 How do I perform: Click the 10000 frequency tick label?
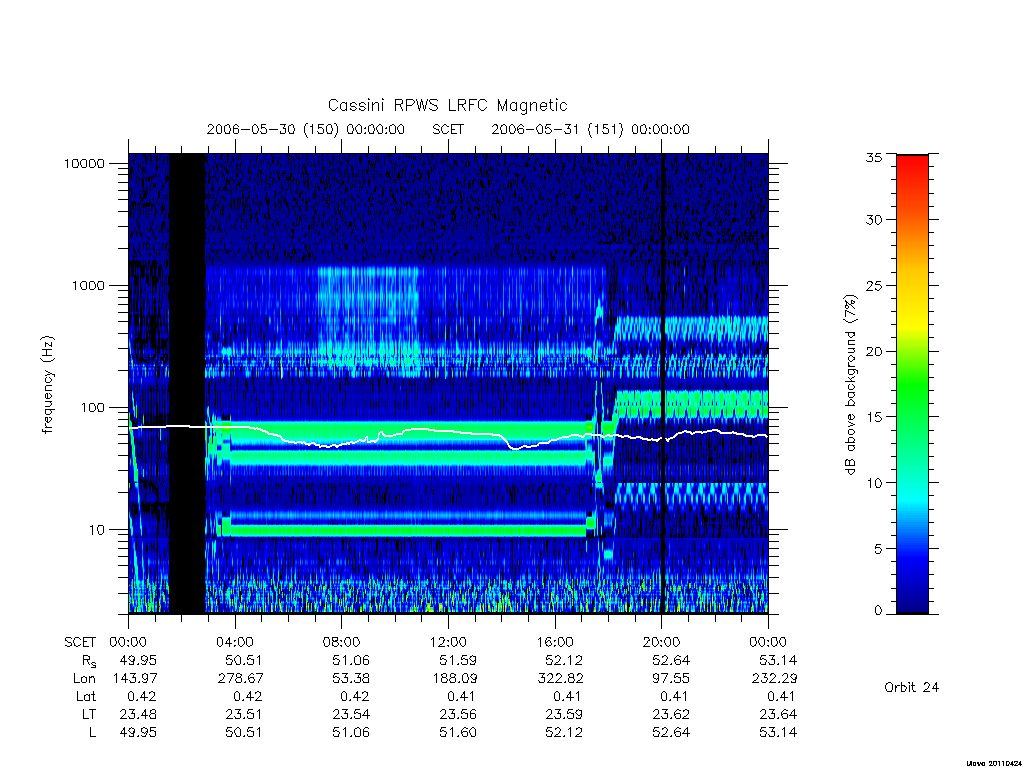[x=84, y=163]
